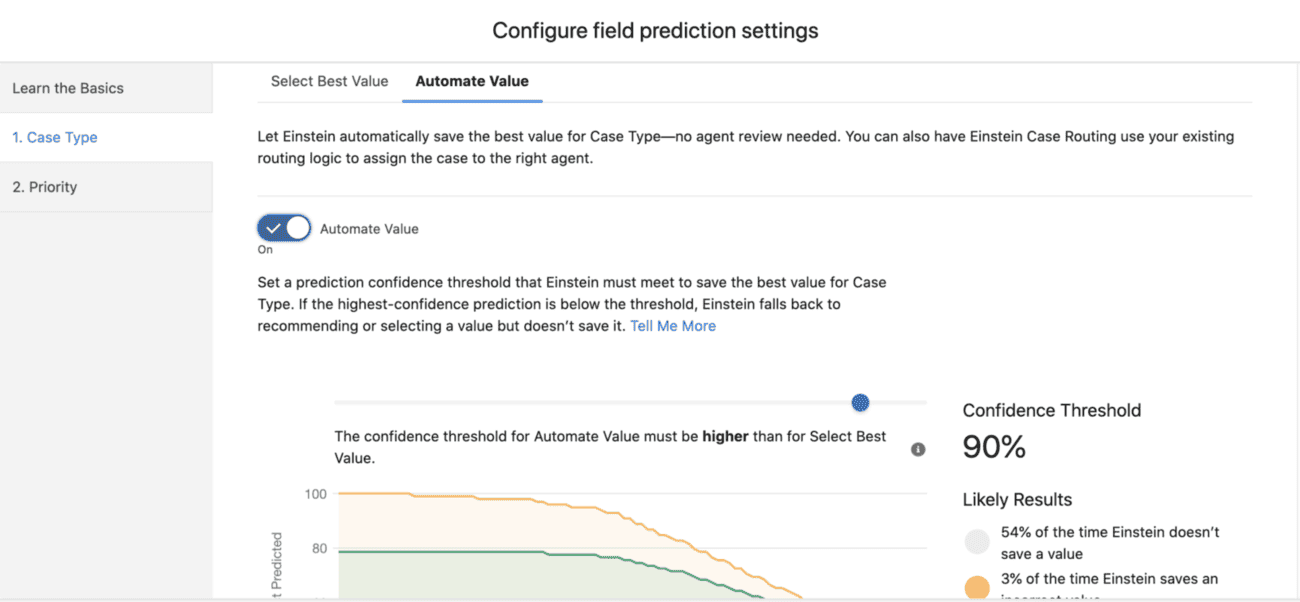Select the '1. Case Type' sidebar step

54,137
